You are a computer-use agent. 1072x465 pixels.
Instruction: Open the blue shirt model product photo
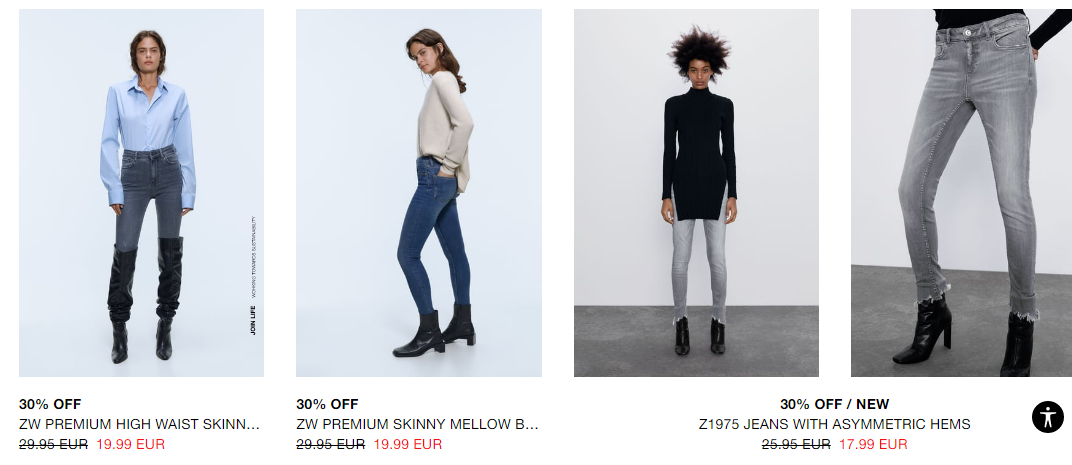(x=142, y=193)
